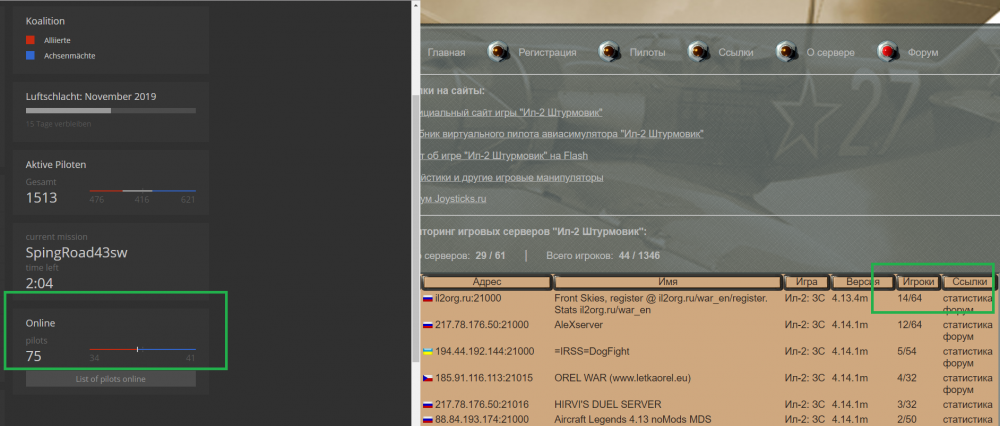Image resolution: width=1000 pixels, height=426 pixels.
Task: Sort server table by Версия column
Action: (862, 281)
